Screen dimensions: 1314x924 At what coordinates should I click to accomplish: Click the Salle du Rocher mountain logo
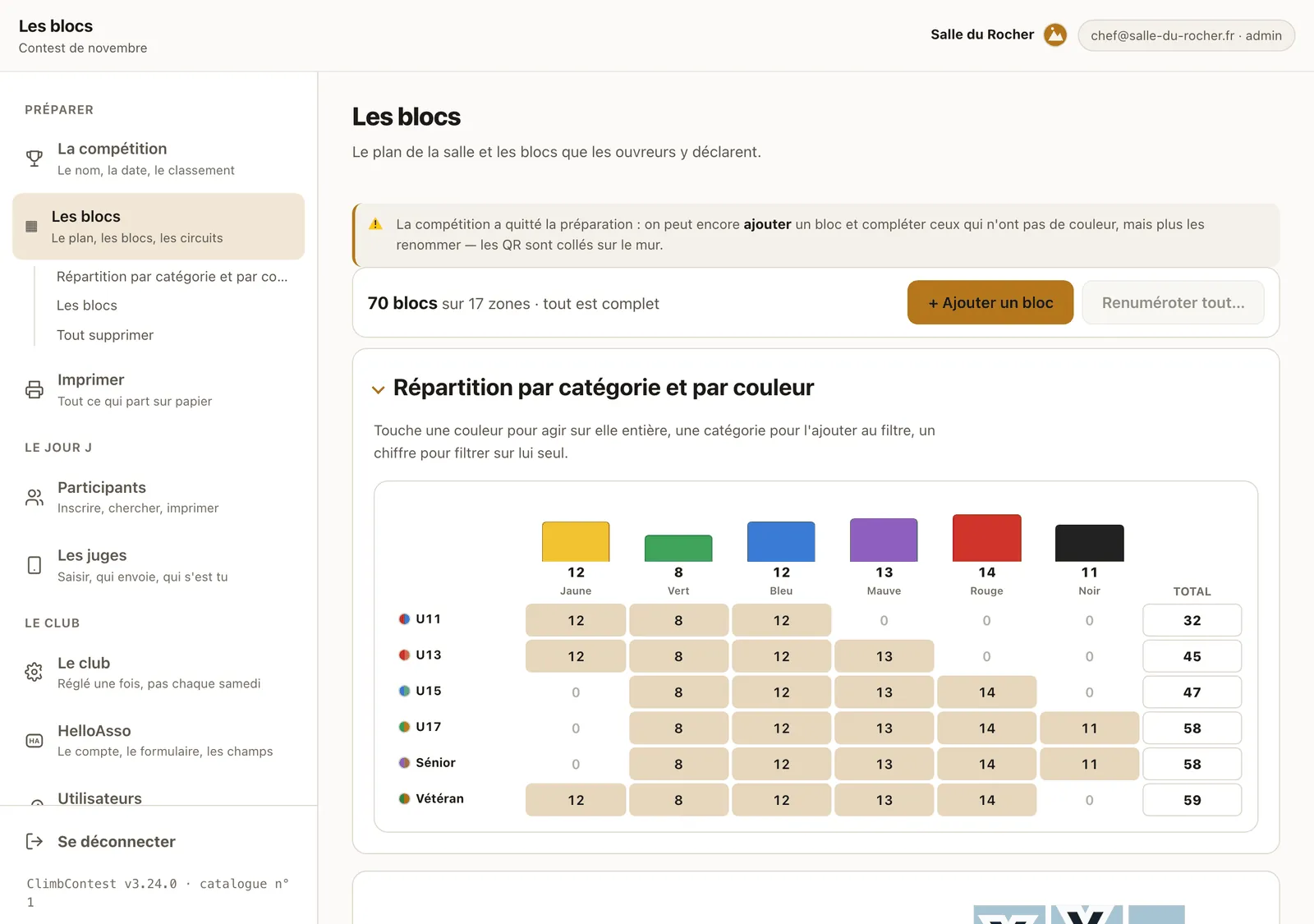[1055, 34]
